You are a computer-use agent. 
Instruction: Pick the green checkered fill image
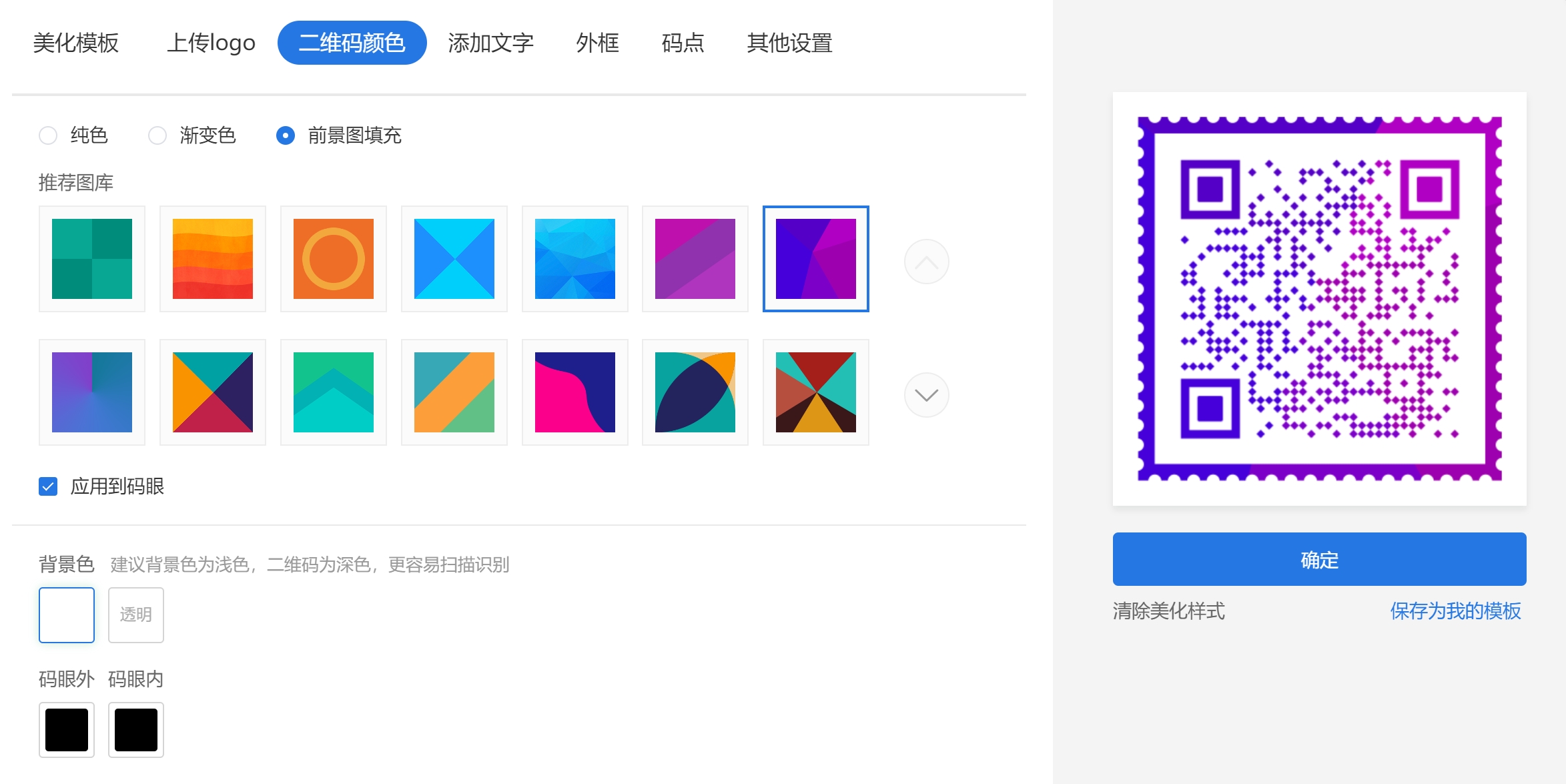(x=92, y=259)
